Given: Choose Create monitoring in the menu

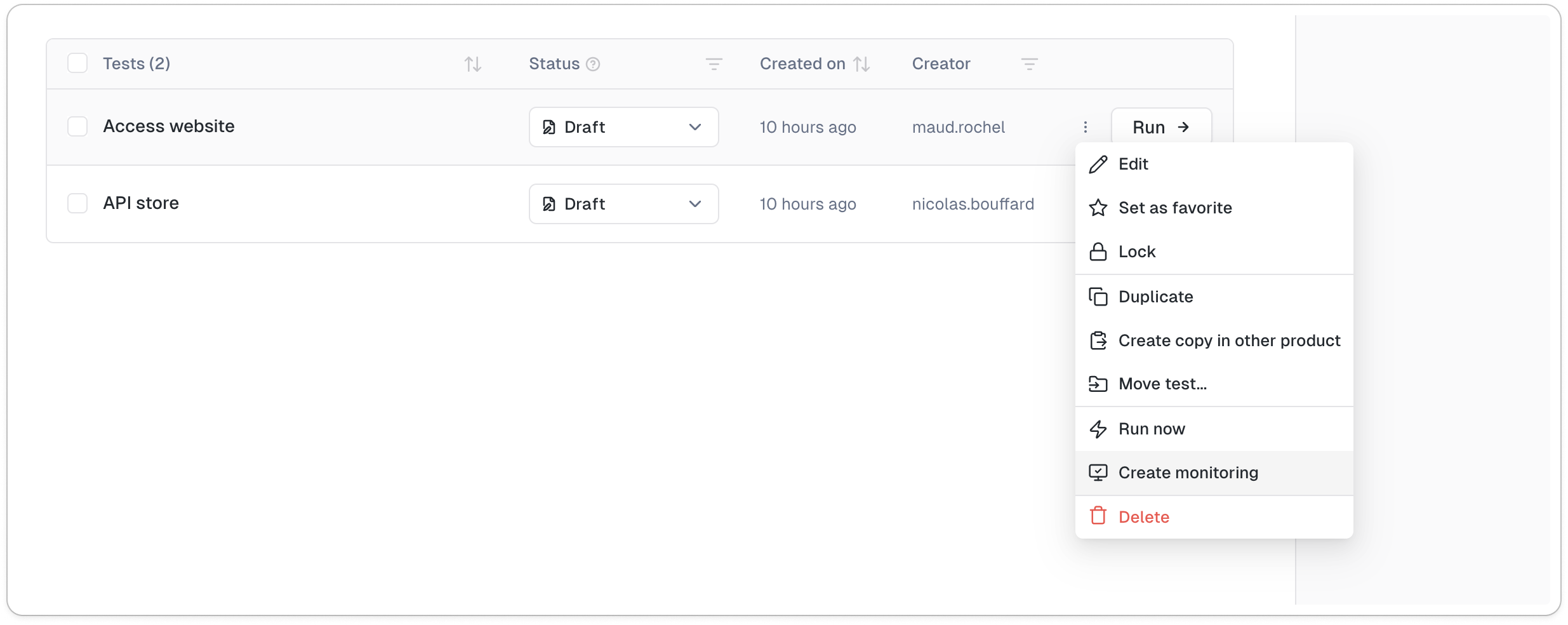Looking at the screenshot, I should pos(1188,473).
